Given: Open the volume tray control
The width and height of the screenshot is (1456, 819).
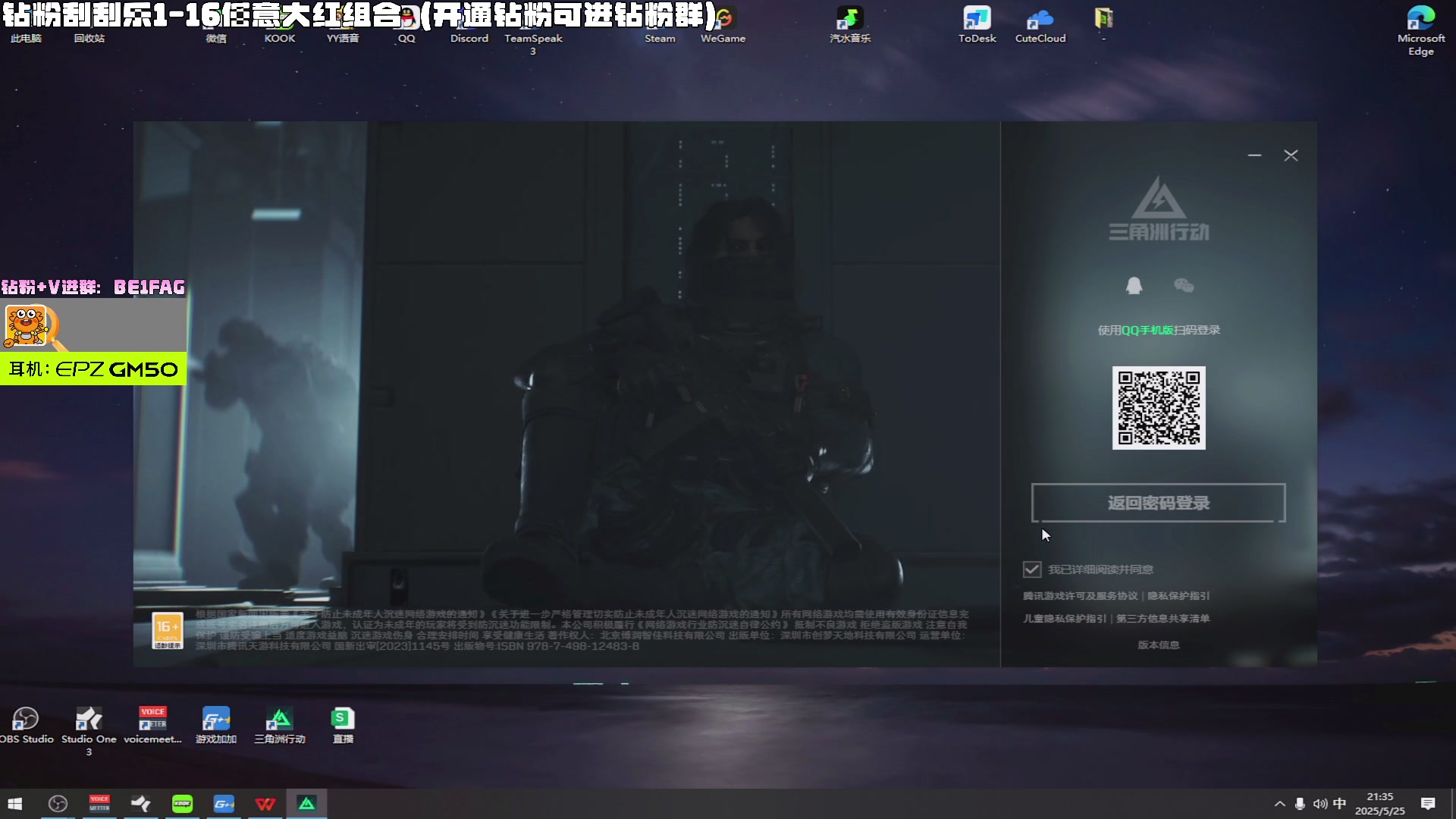Looking at the screenshot, I should coord(1320,804).
